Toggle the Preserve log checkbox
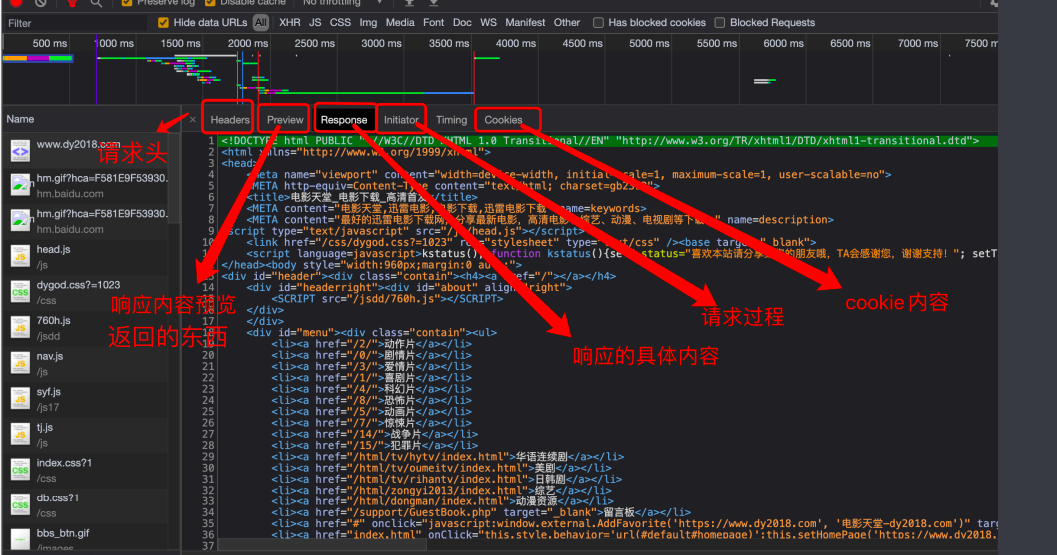Screen dimensions: 1057x555 pos(127,3)
